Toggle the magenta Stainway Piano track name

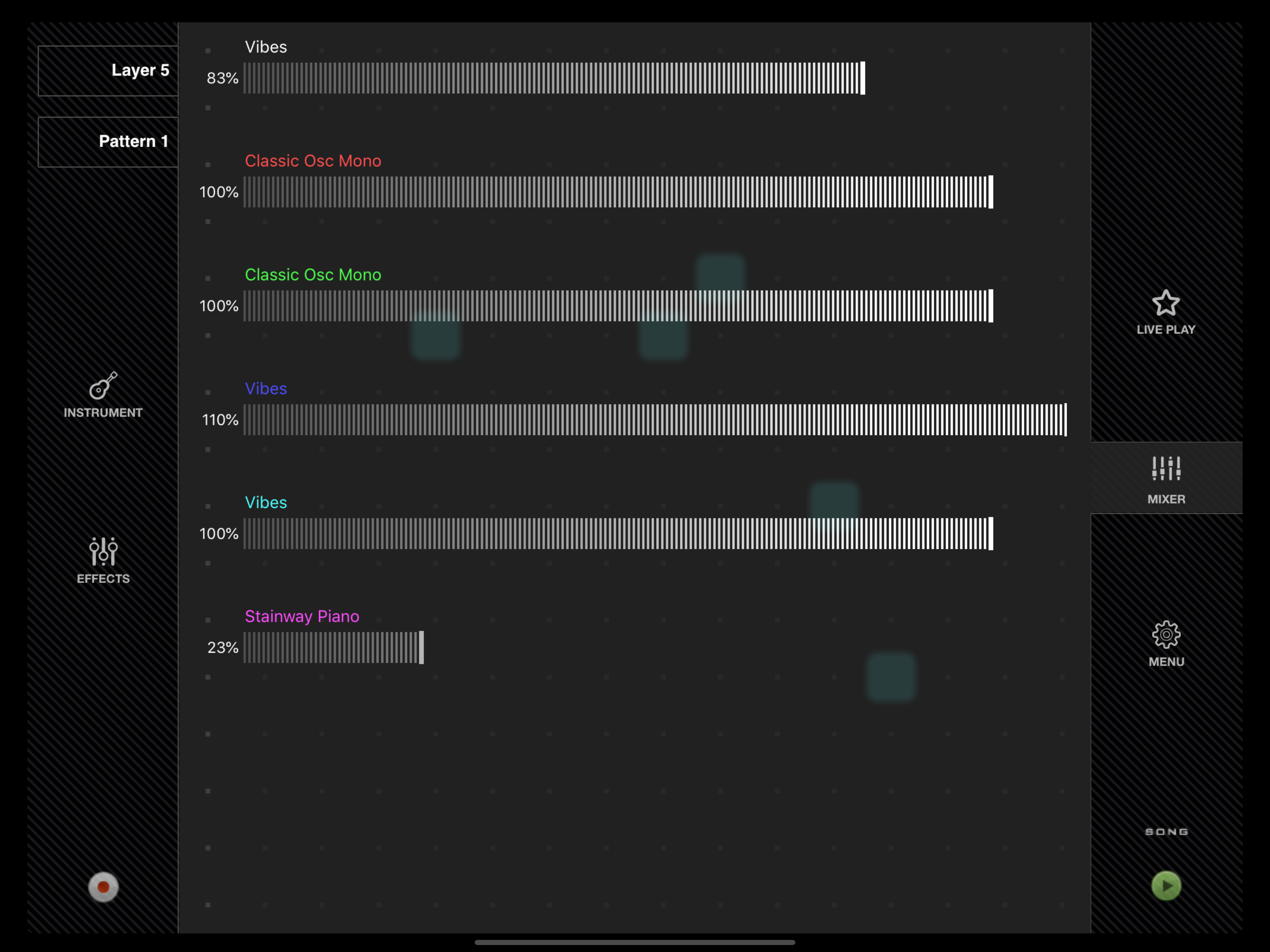click(x=302, y=616)
